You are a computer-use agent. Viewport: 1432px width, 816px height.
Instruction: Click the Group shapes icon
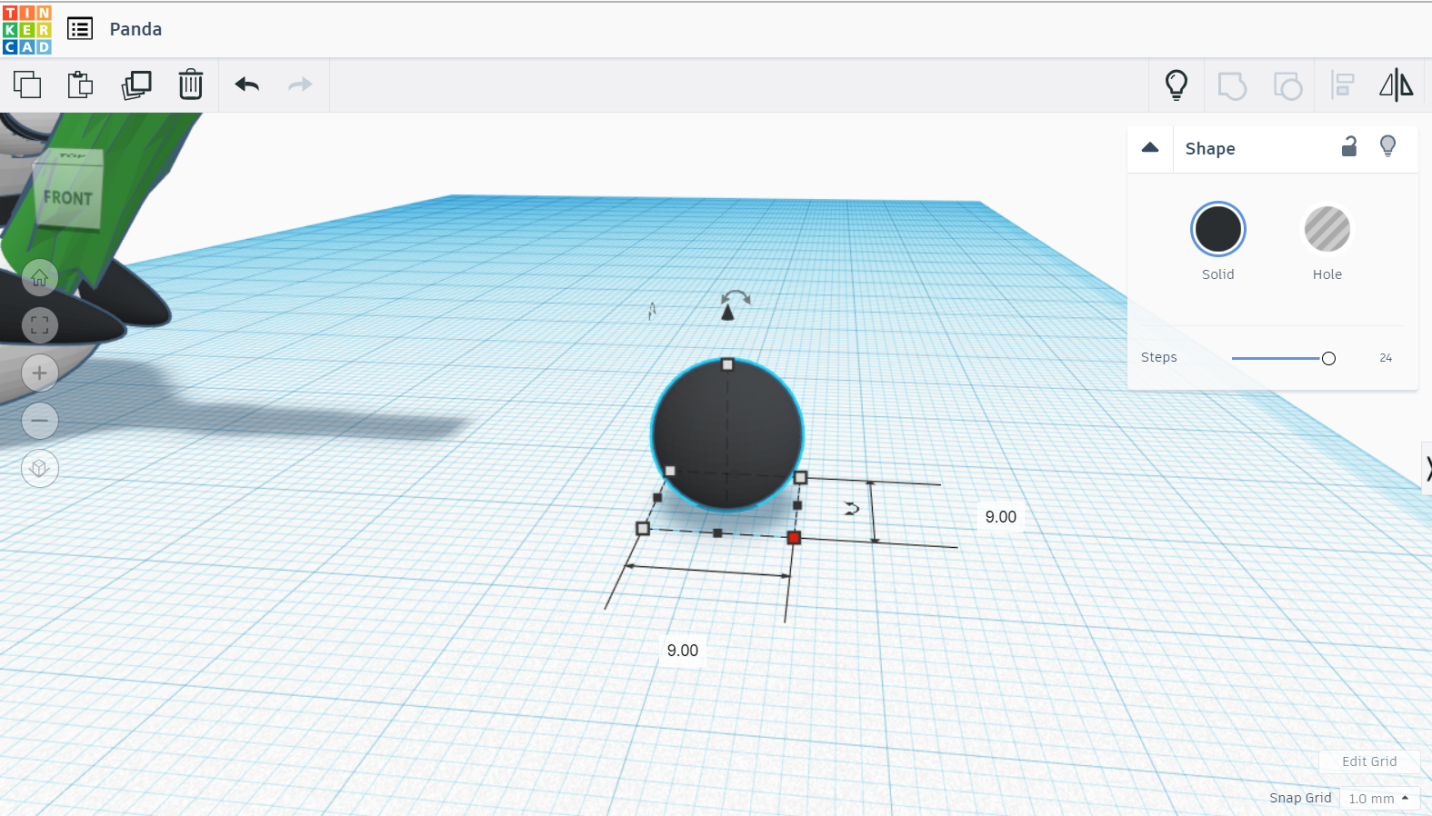coord(1232,85)
